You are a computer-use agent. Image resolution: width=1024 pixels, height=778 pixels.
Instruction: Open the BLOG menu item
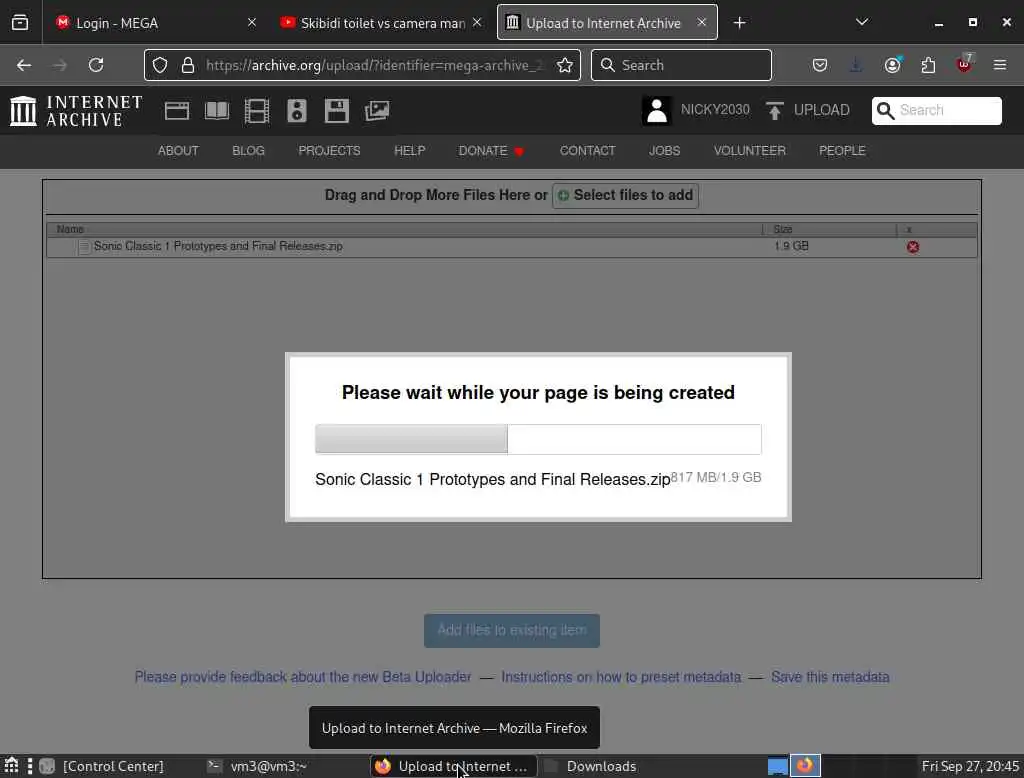[x=248, y=151]
